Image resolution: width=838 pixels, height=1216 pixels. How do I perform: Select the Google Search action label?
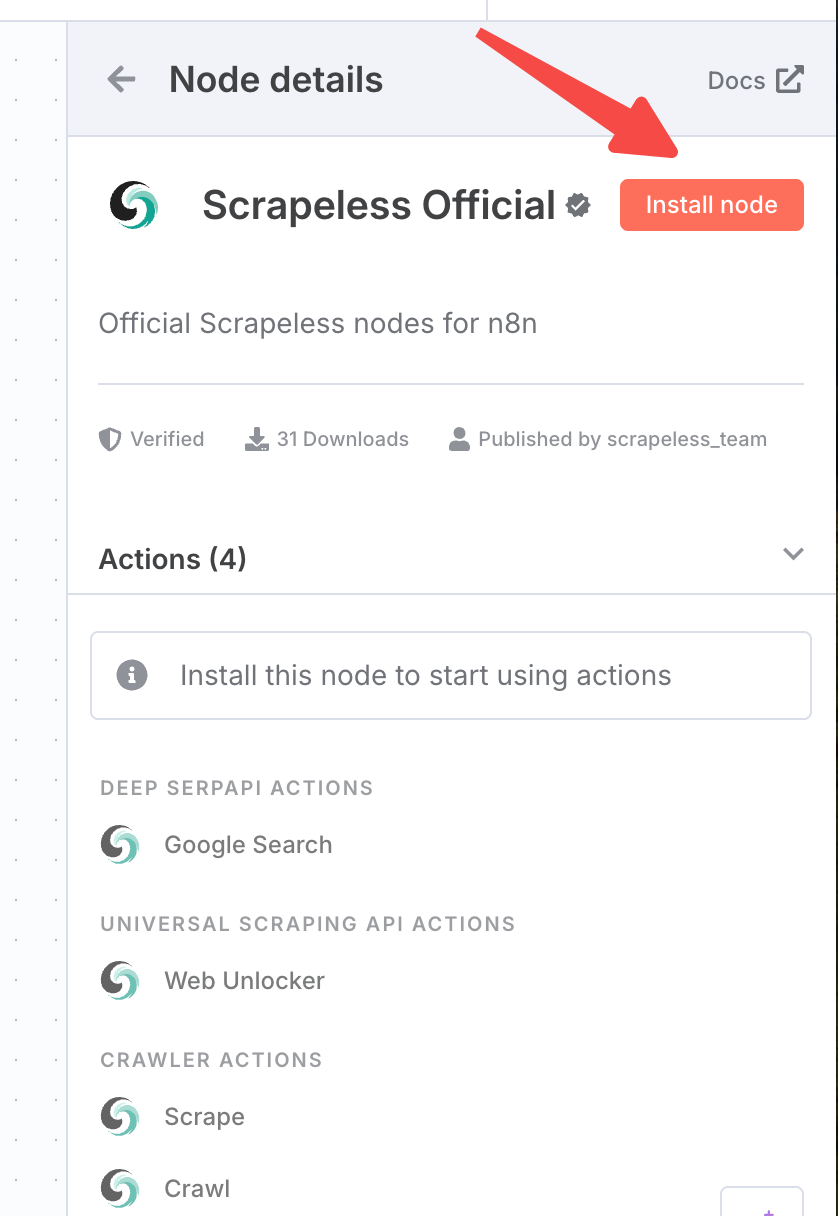coord(248,845)
